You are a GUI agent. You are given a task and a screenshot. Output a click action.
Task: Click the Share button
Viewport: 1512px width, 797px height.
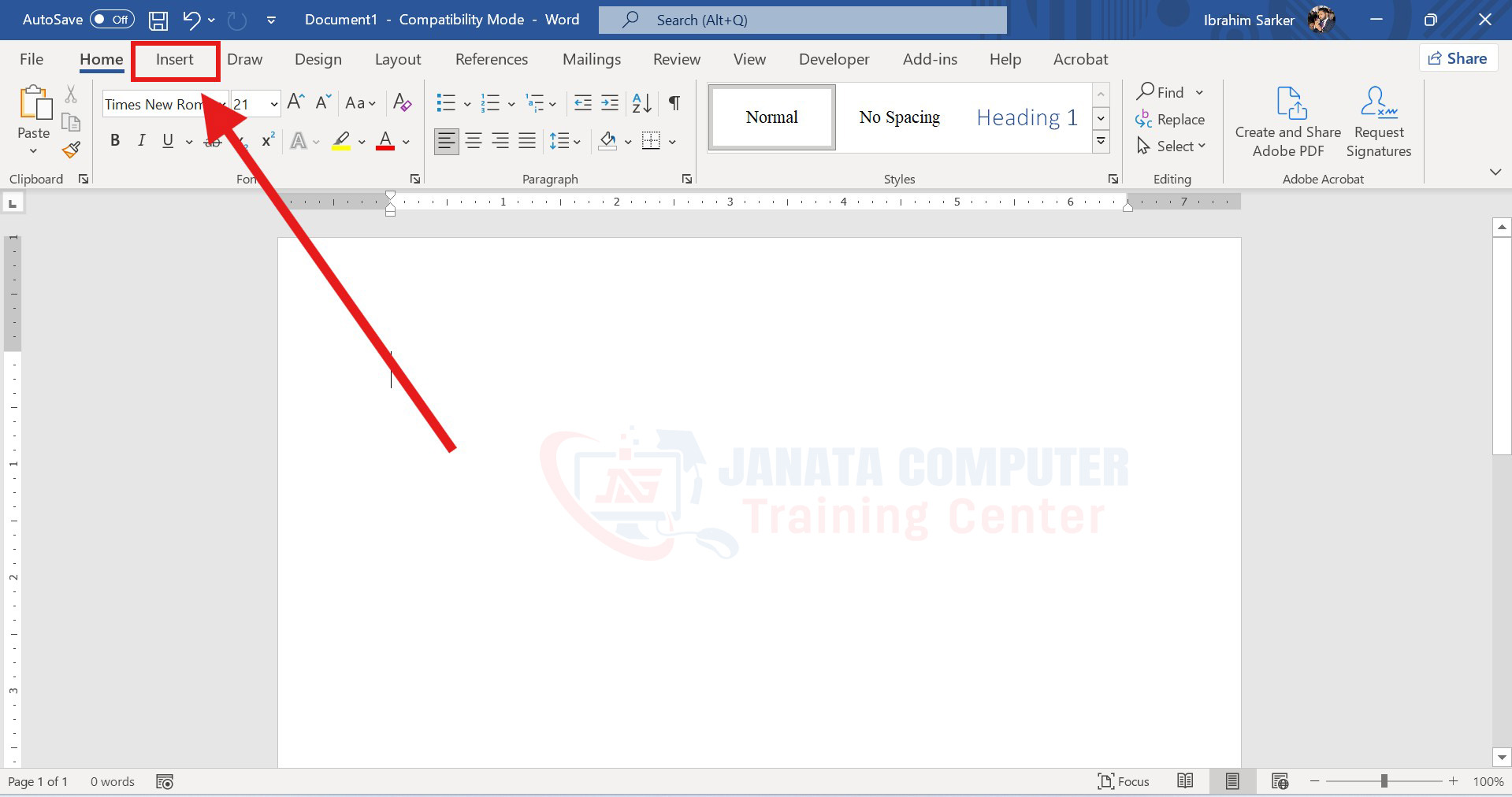(1458, 59)
